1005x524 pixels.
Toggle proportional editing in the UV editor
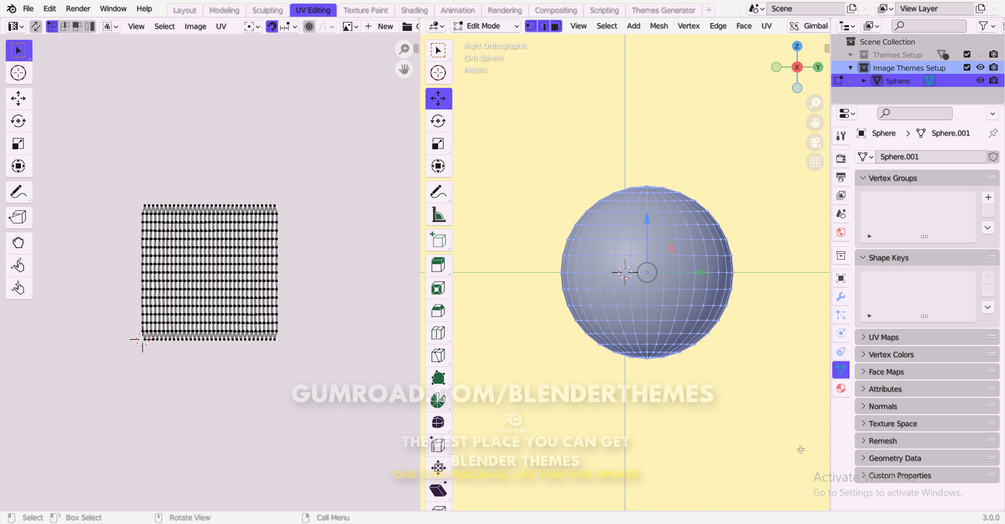(x=309, y=26)
